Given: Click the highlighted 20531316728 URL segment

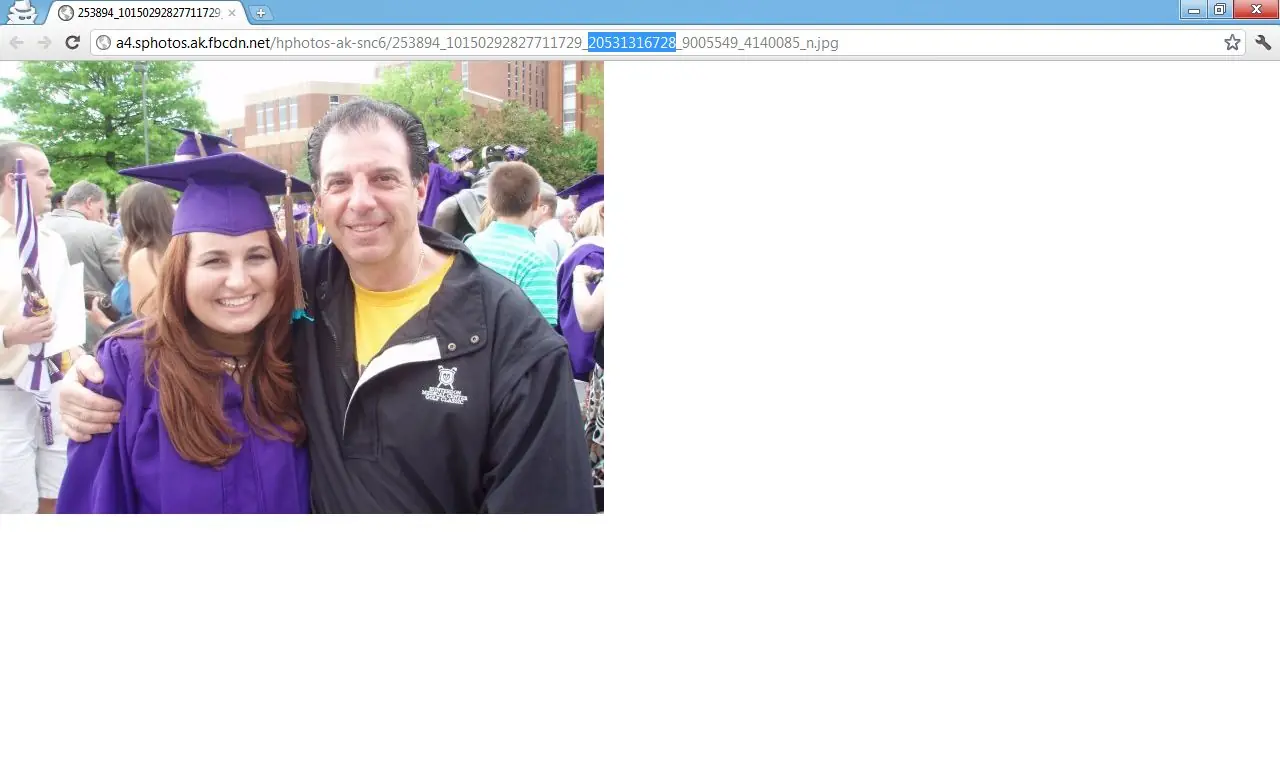Looking at the screenshot, I should 632,42.
